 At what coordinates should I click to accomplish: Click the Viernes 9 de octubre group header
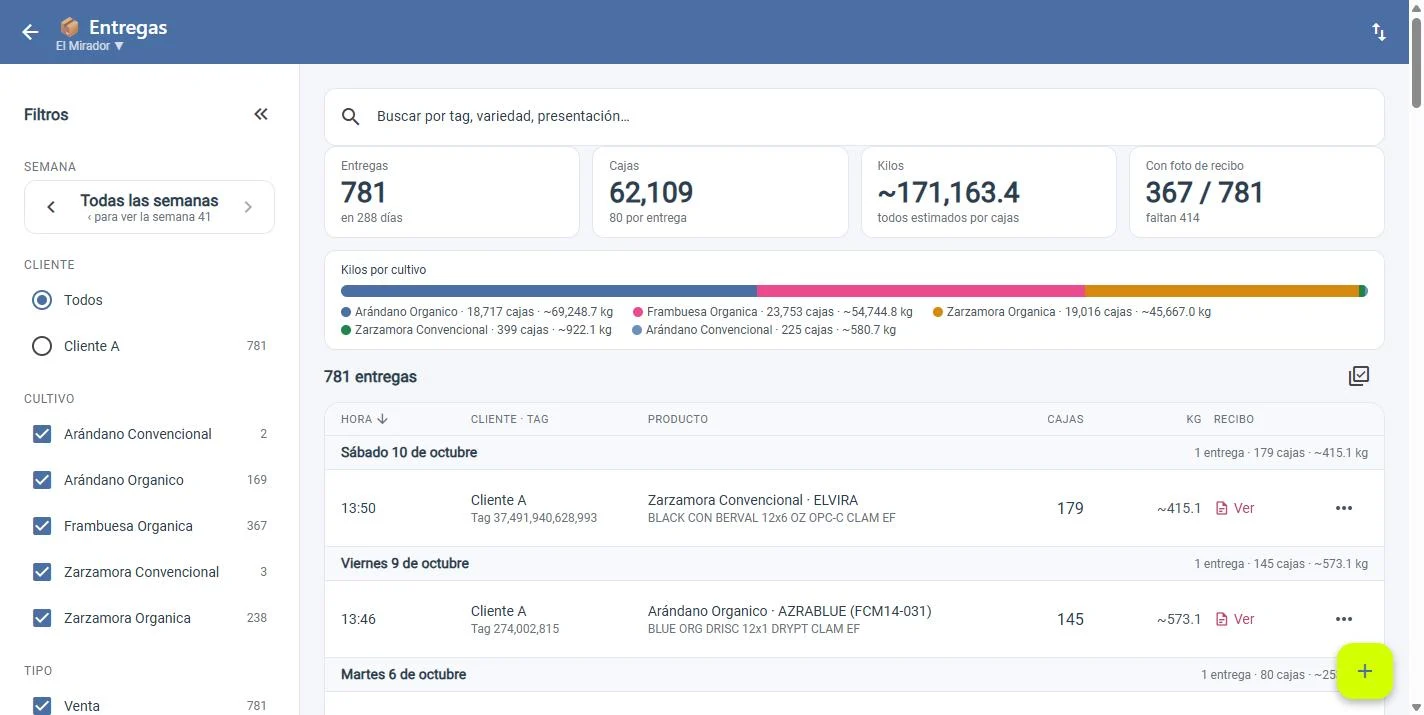854,564
